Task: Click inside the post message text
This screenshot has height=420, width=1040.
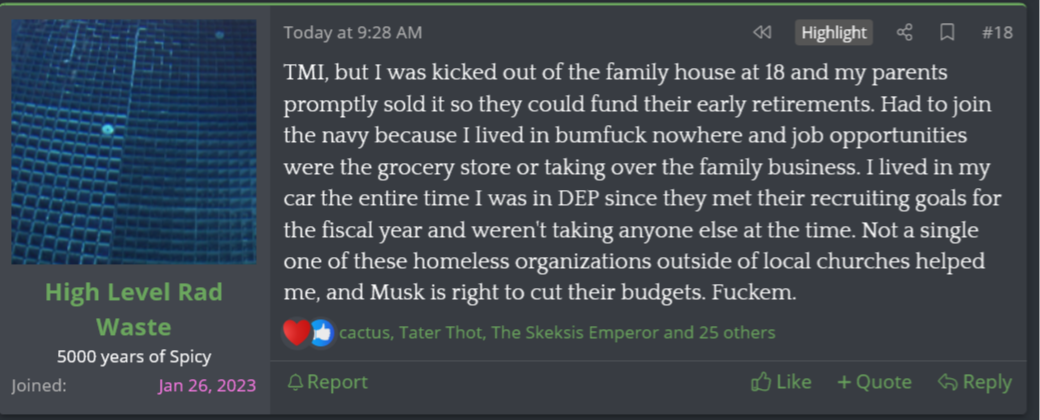Action: coord(640,184)
